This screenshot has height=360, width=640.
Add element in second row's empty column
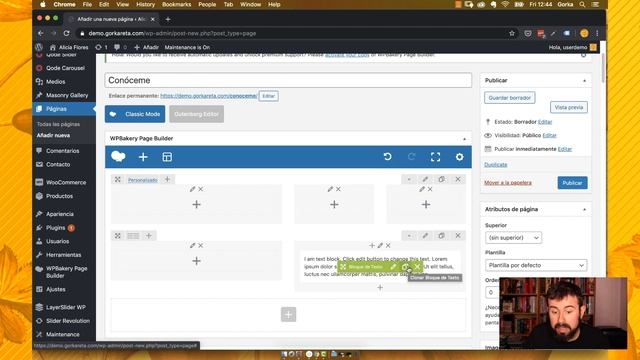pyautogui.click(x=196, y=261)
